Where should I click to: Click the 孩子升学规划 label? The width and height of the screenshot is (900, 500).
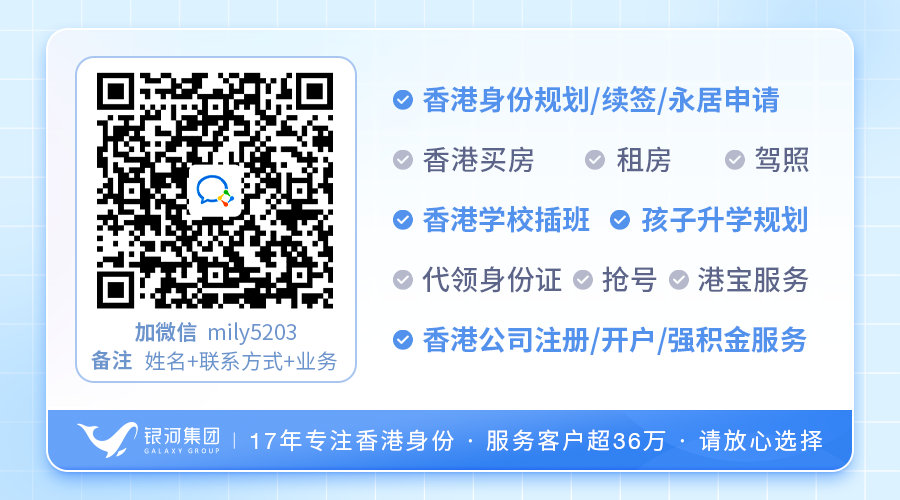pyautogui.click(x=724, y=219)
